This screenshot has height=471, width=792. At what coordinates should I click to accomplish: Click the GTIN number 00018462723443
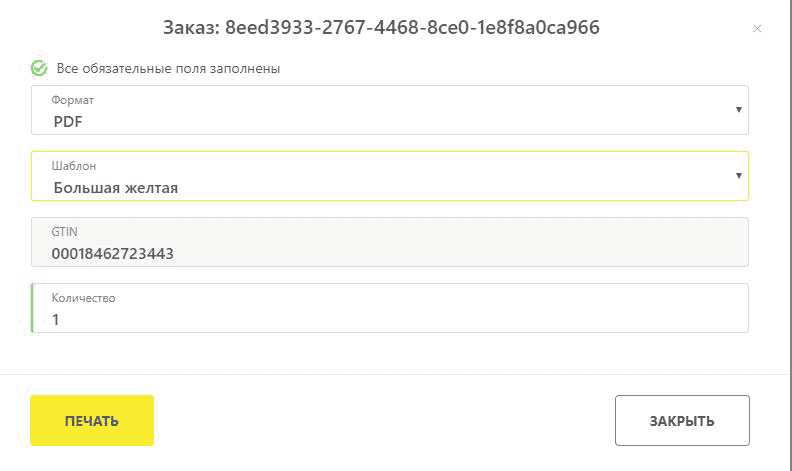pos(113,254)
